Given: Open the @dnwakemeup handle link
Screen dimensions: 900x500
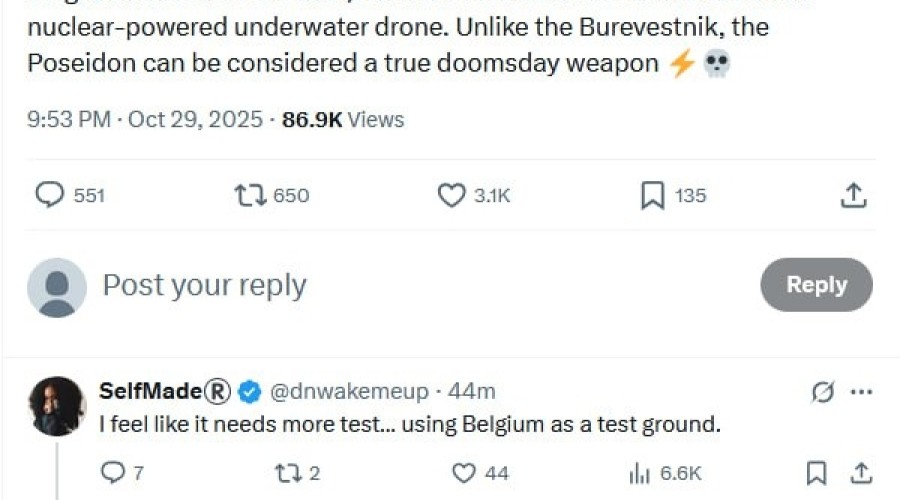Looking at the screenshot, I should 348,391.
